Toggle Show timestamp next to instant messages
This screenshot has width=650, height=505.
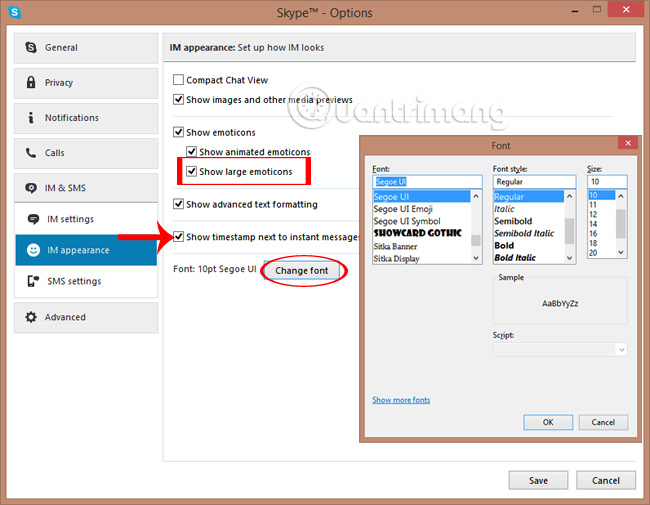(178, 237)
